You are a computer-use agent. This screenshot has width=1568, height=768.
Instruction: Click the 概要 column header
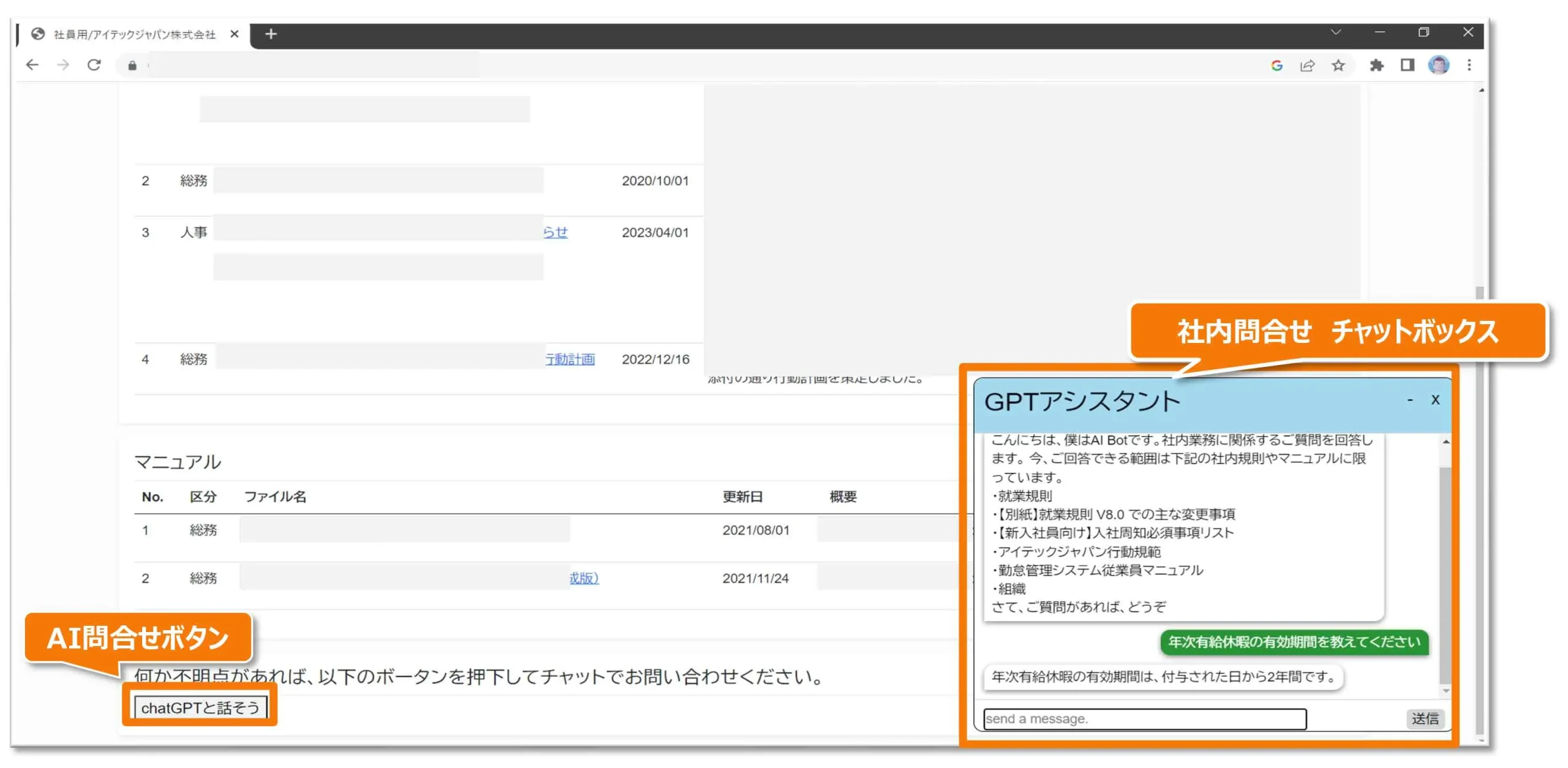pyautogui.click(x=843, y=497)
